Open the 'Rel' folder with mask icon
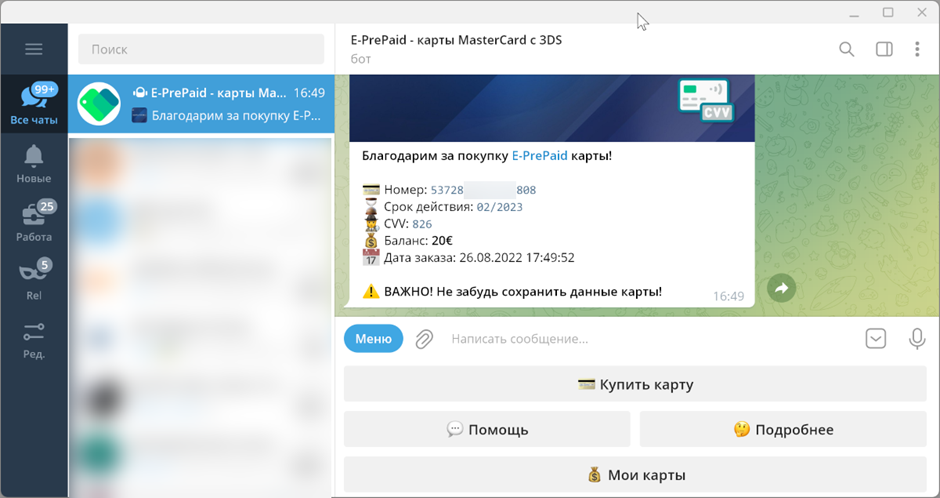Image resolution: width=940 pixels, height=498 pixels. (x=34, y=280)
